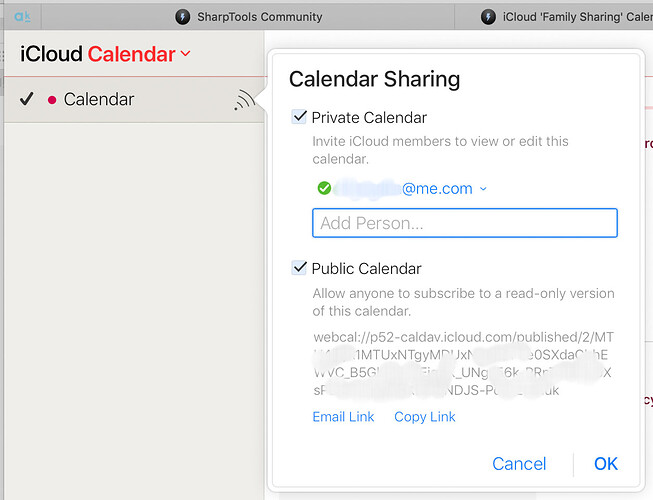
Task: Click the leftmost blue browser tab icon
Action: click(22, 16)
